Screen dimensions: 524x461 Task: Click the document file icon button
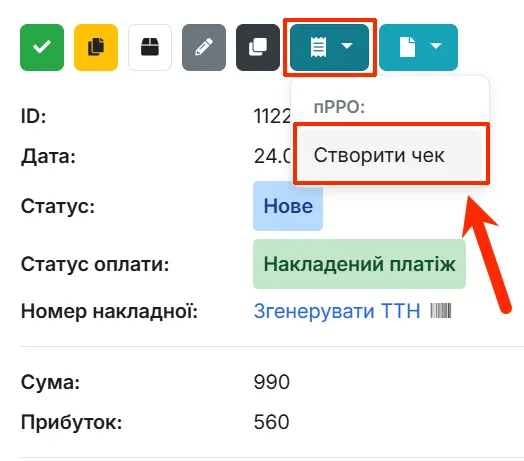tap(407, 47)
